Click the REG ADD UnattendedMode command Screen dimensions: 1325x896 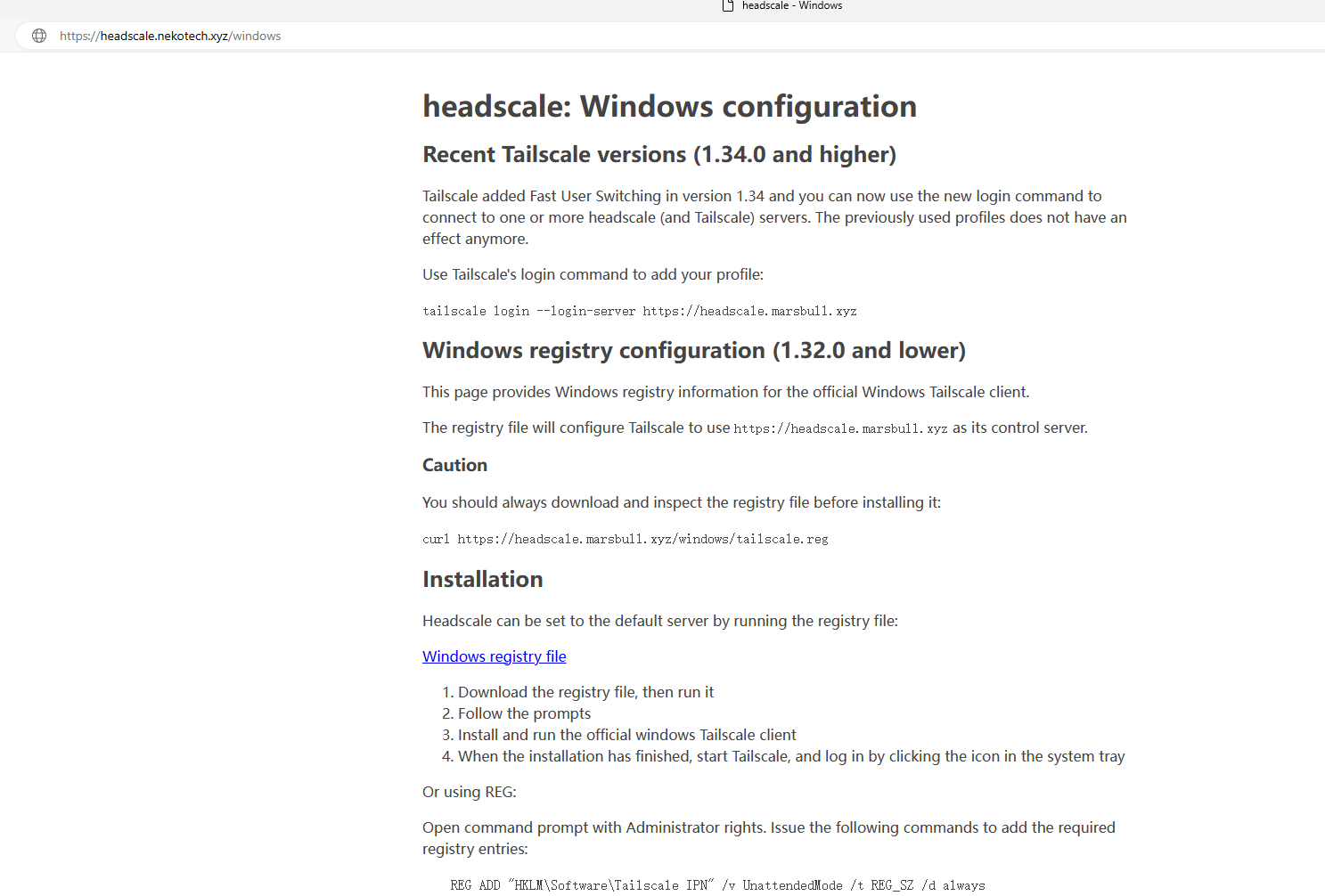[x=717, y=885]
